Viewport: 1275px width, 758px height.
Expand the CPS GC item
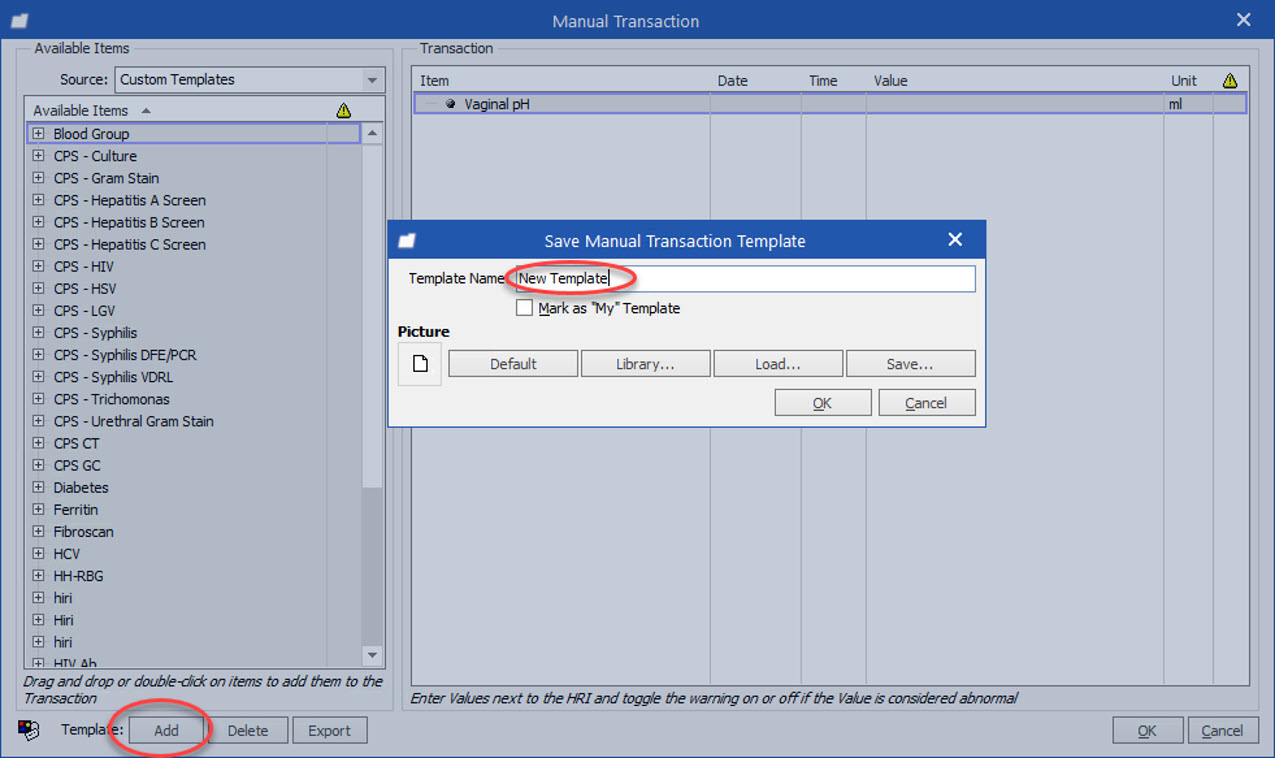(x=38, y=465)
